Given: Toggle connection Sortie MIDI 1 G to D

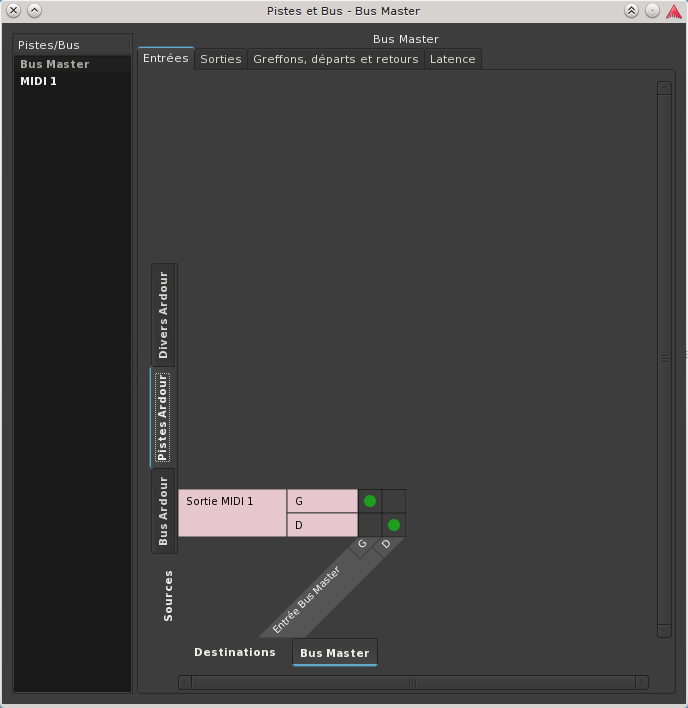Looking at the screenshot, I should (394, 501).
